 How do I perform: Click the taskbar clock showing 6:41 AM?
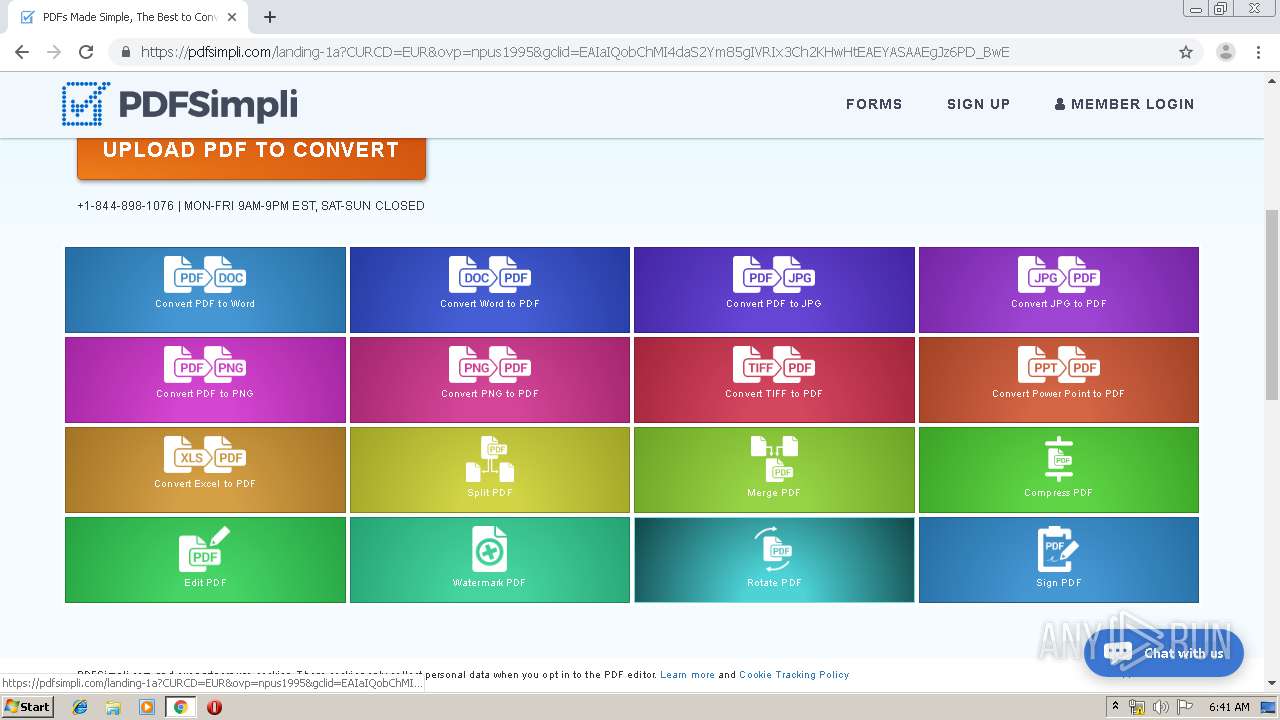click(x=1229, y=707)
